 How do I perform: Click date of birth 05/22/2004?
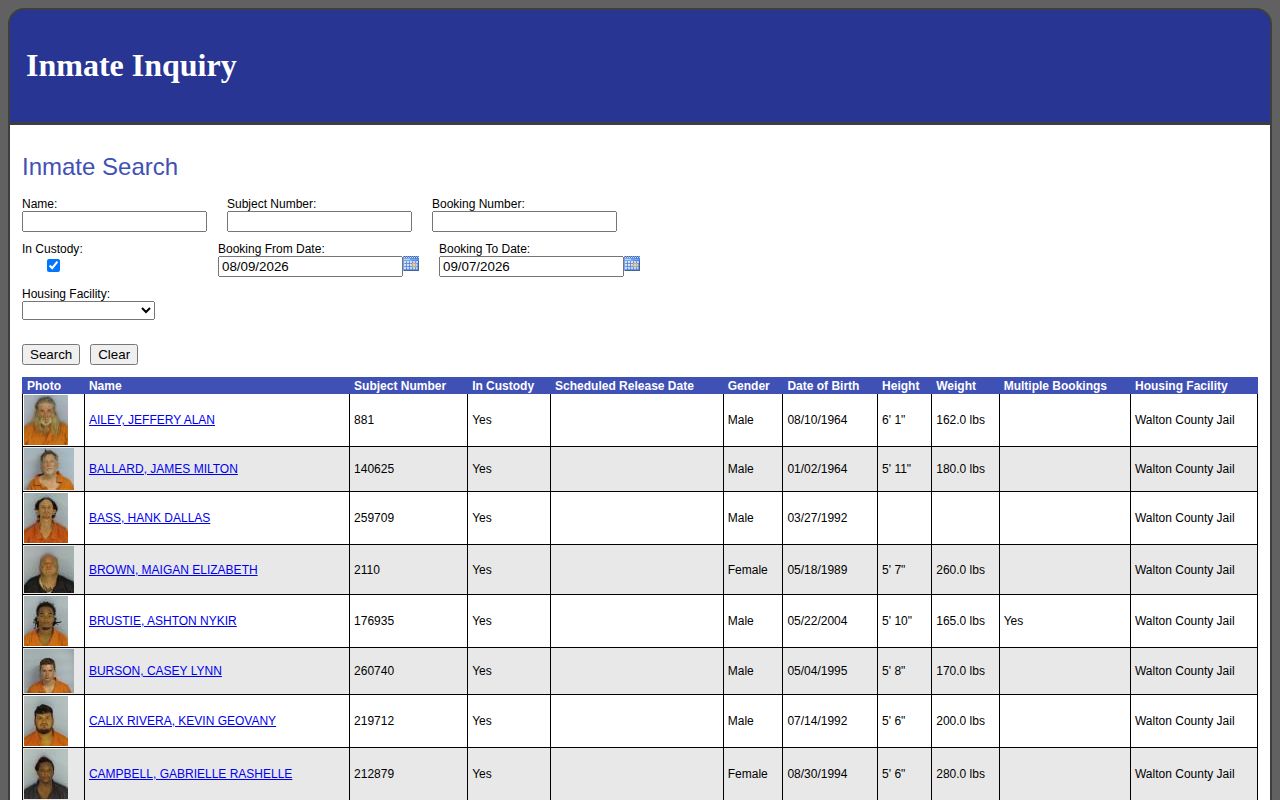(x=817, y=621)
